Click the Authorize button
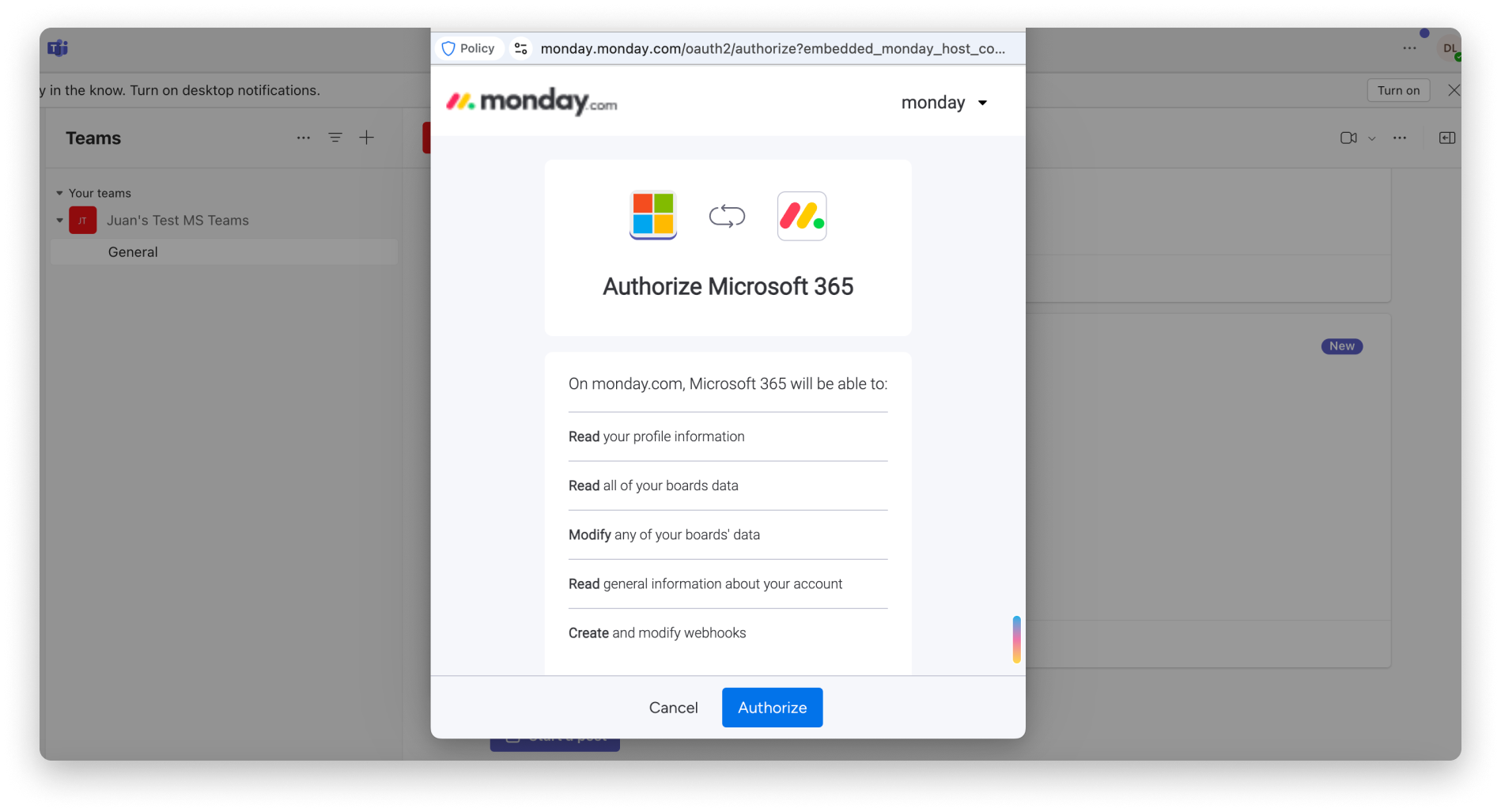Viewport: 1501px width, 812px height. pyautogui.click(x=772, y=708)
